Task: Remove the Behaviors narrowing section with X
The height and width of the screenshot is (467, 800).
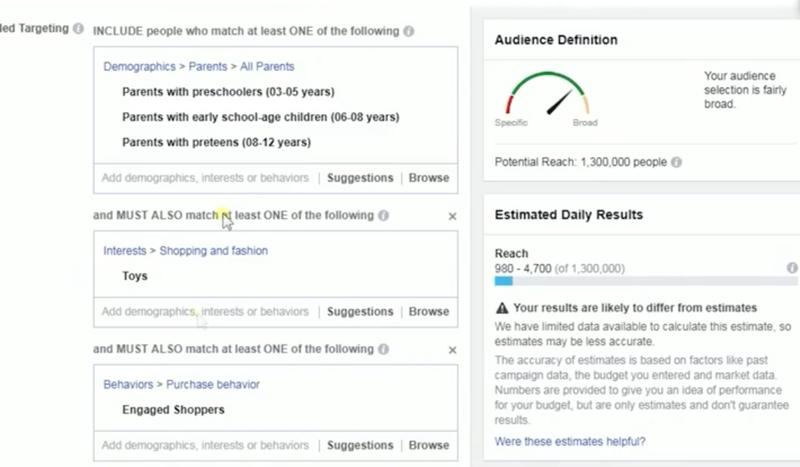Action: (452, 351)
